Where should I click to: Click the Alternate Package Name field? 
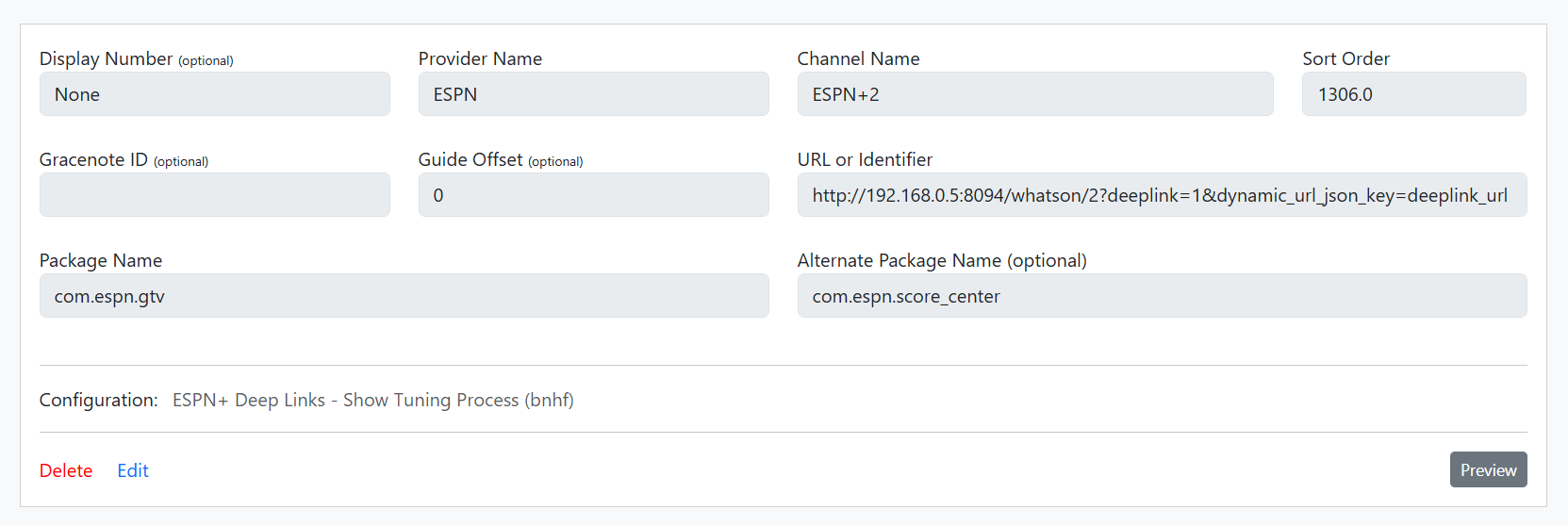1162,296
